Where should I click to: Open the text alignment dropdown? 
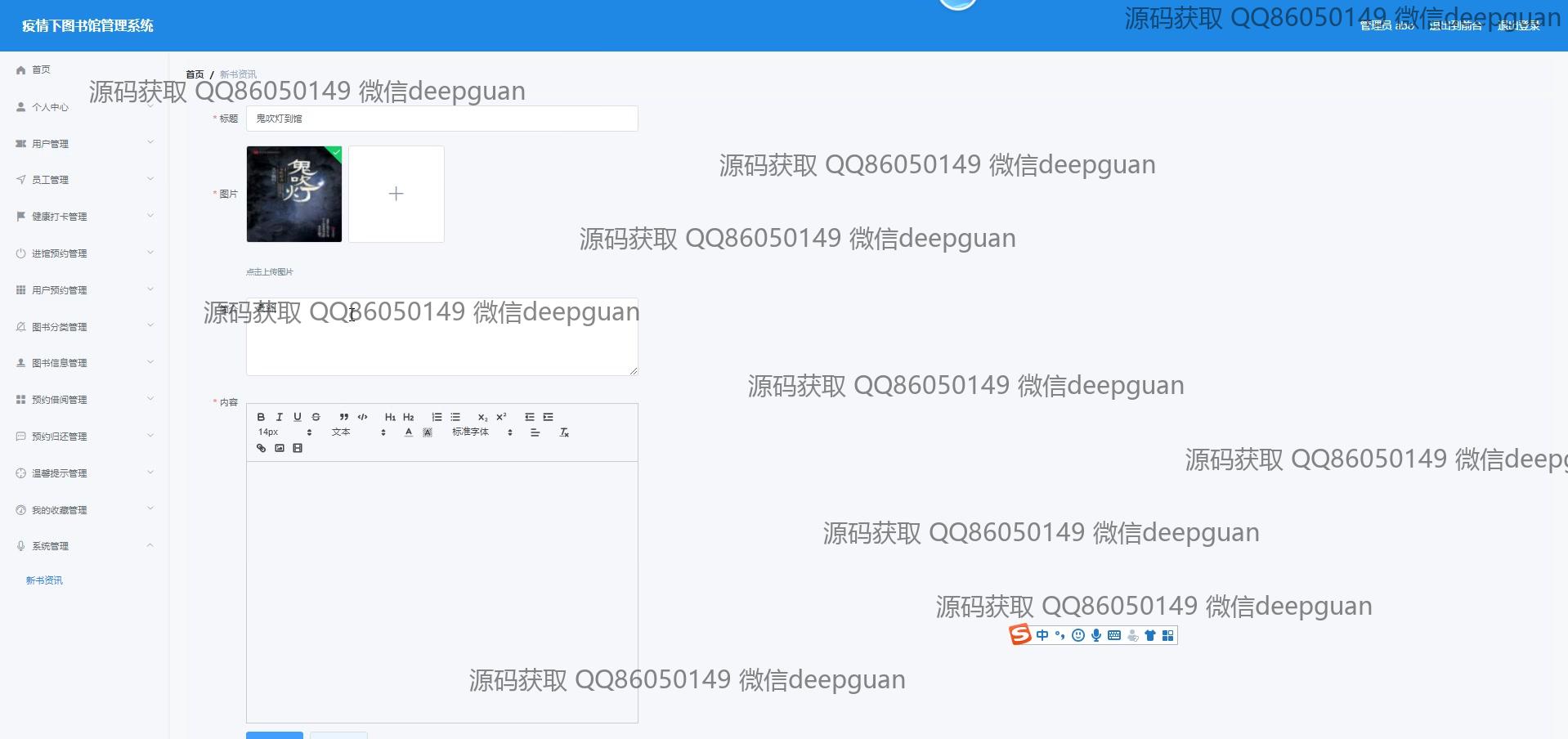[x=535, y=432]
